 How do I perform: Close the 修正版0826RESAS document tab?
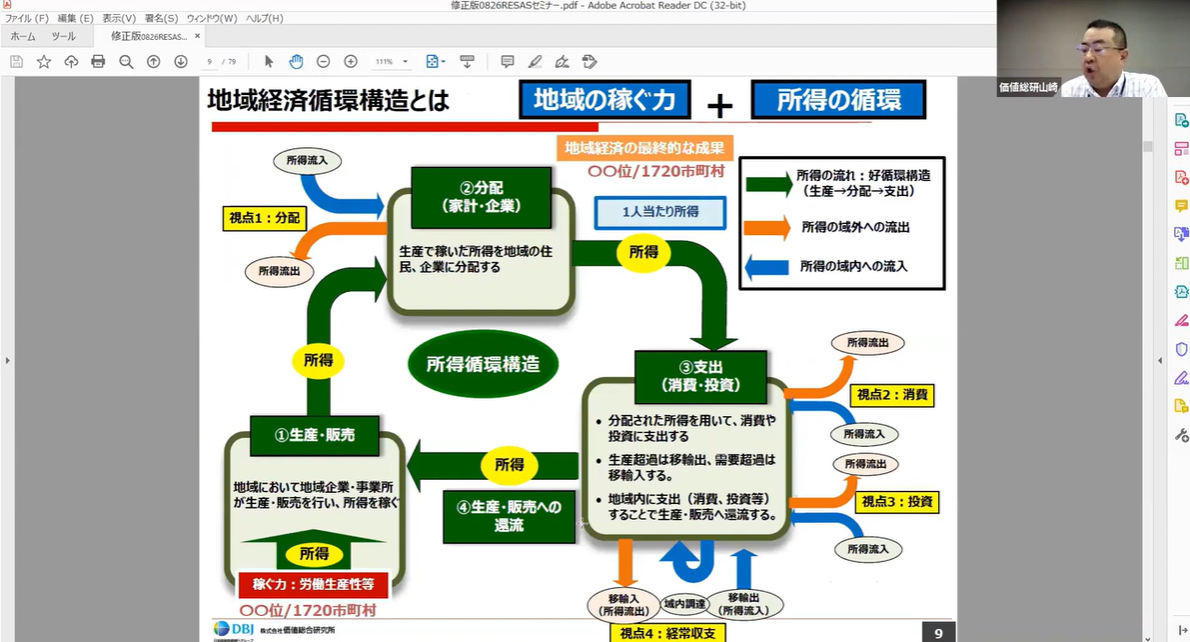(197, 36)
